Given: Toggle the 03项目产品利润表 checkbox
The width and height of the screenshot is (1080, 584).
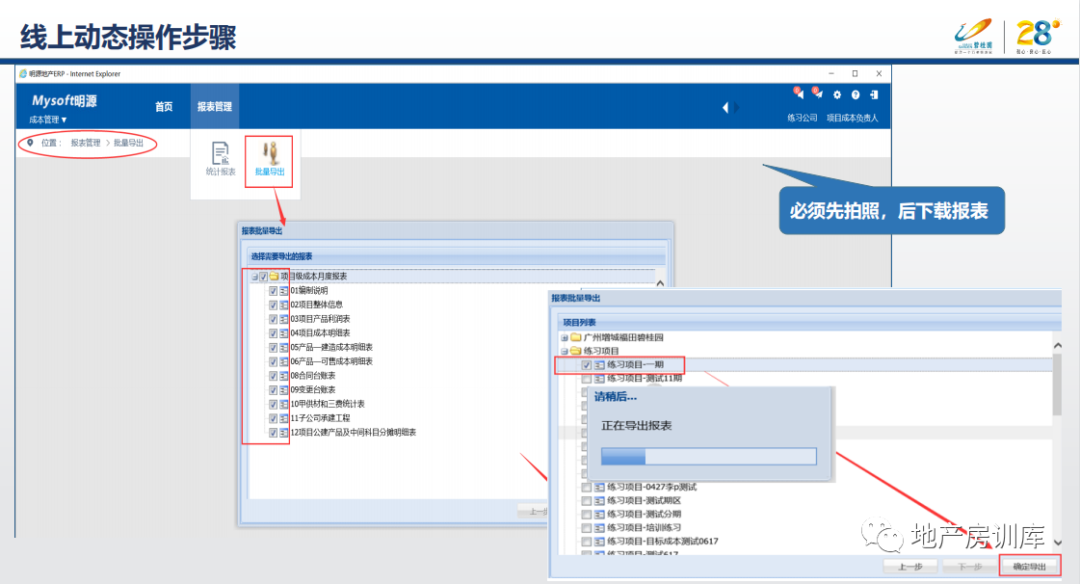Looking at the screenshot, I should (x=273, y=319).
